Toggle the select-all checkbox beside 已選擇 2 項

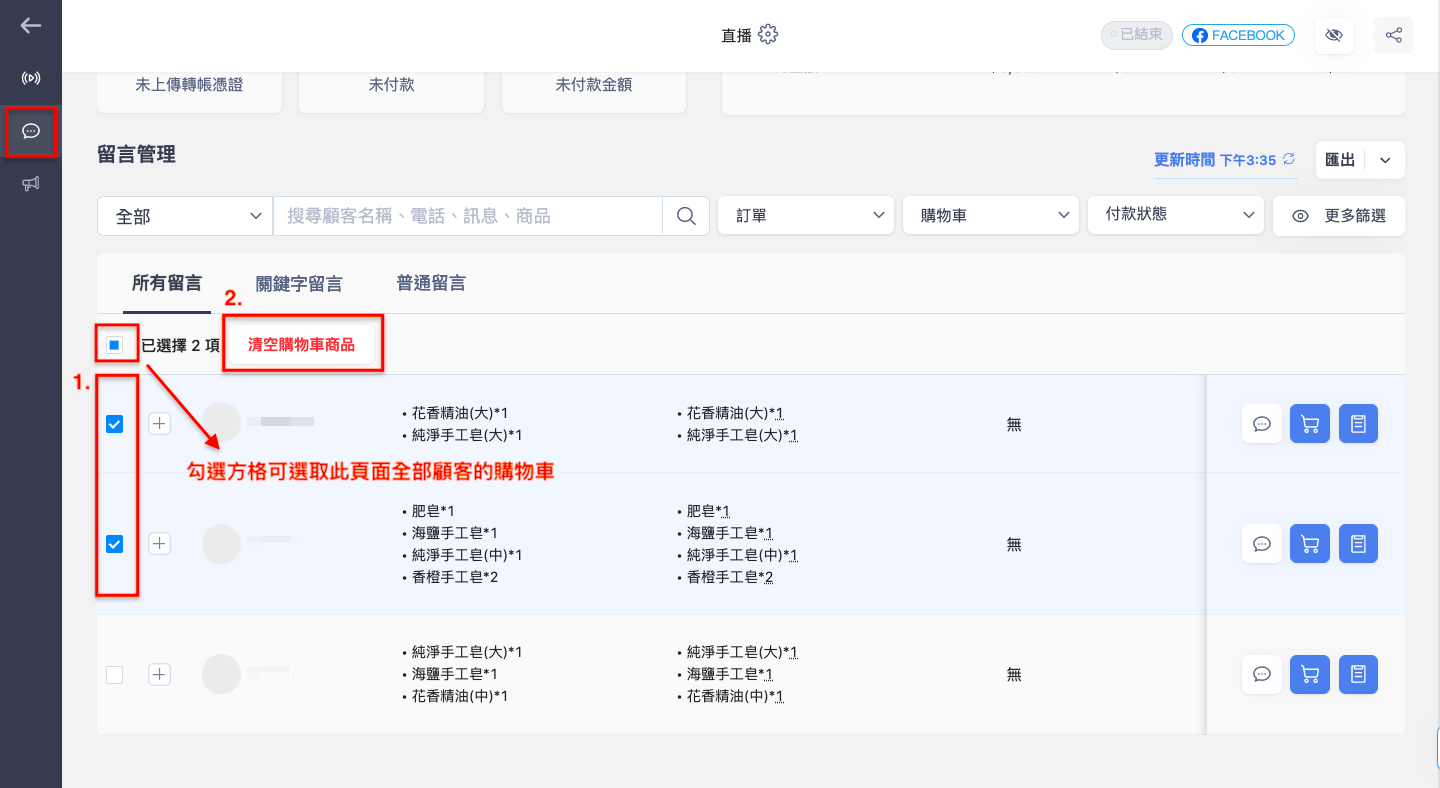115,345
